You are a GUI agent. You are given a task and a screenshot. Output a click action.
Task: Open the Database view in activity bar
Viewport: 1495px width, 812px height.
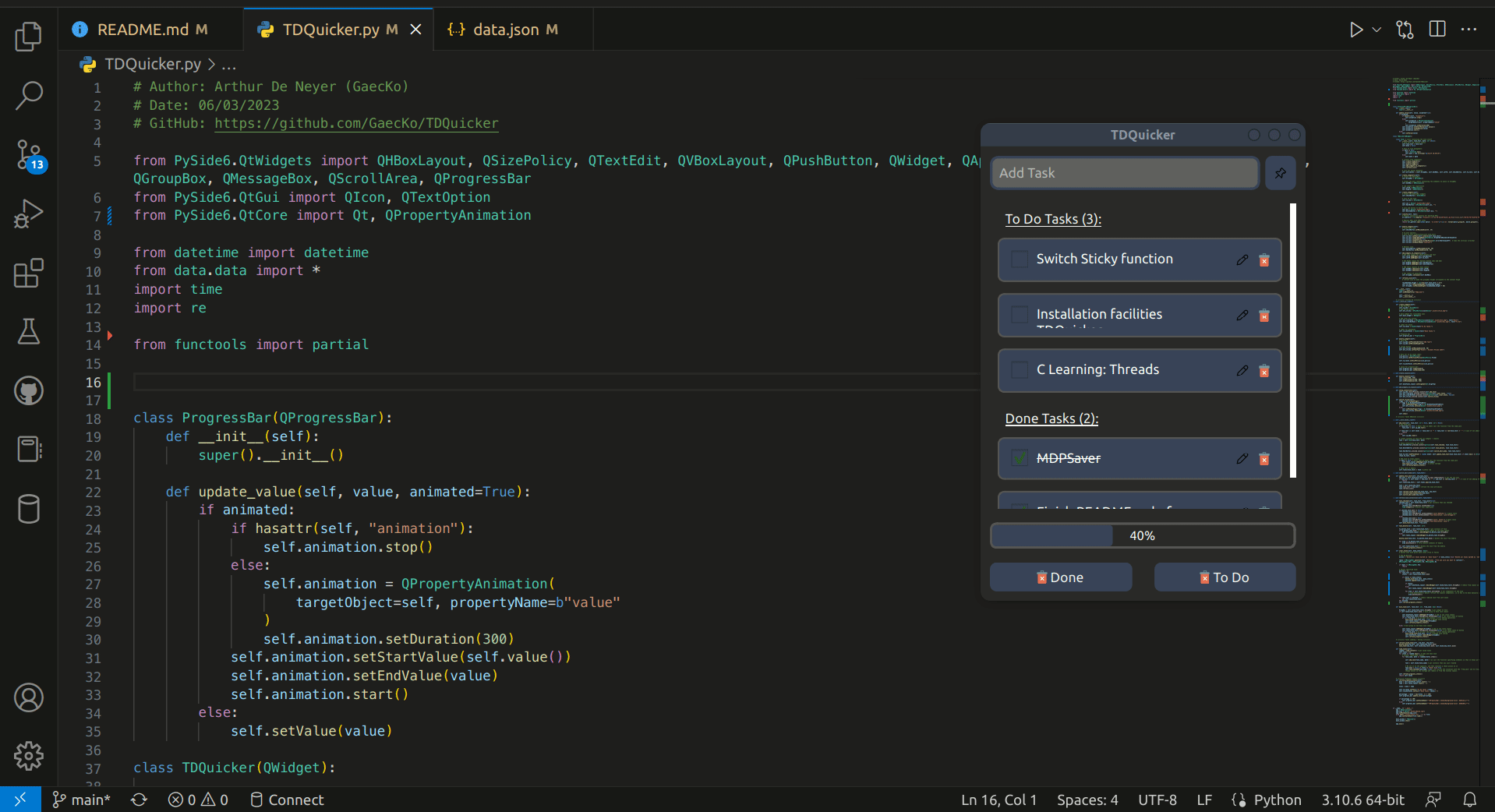click(x=29, y=509)
